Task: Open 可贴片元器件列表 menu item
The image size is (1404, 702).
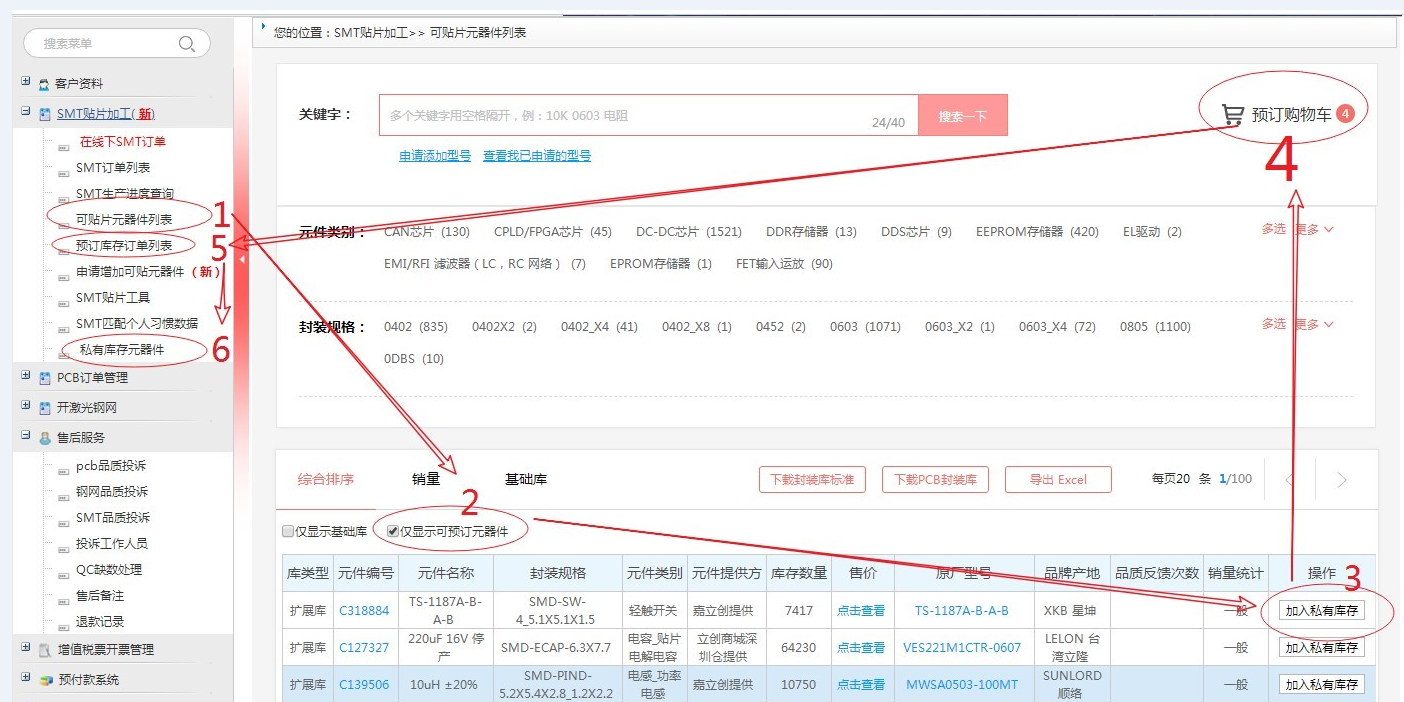Action: pos(124,220)
